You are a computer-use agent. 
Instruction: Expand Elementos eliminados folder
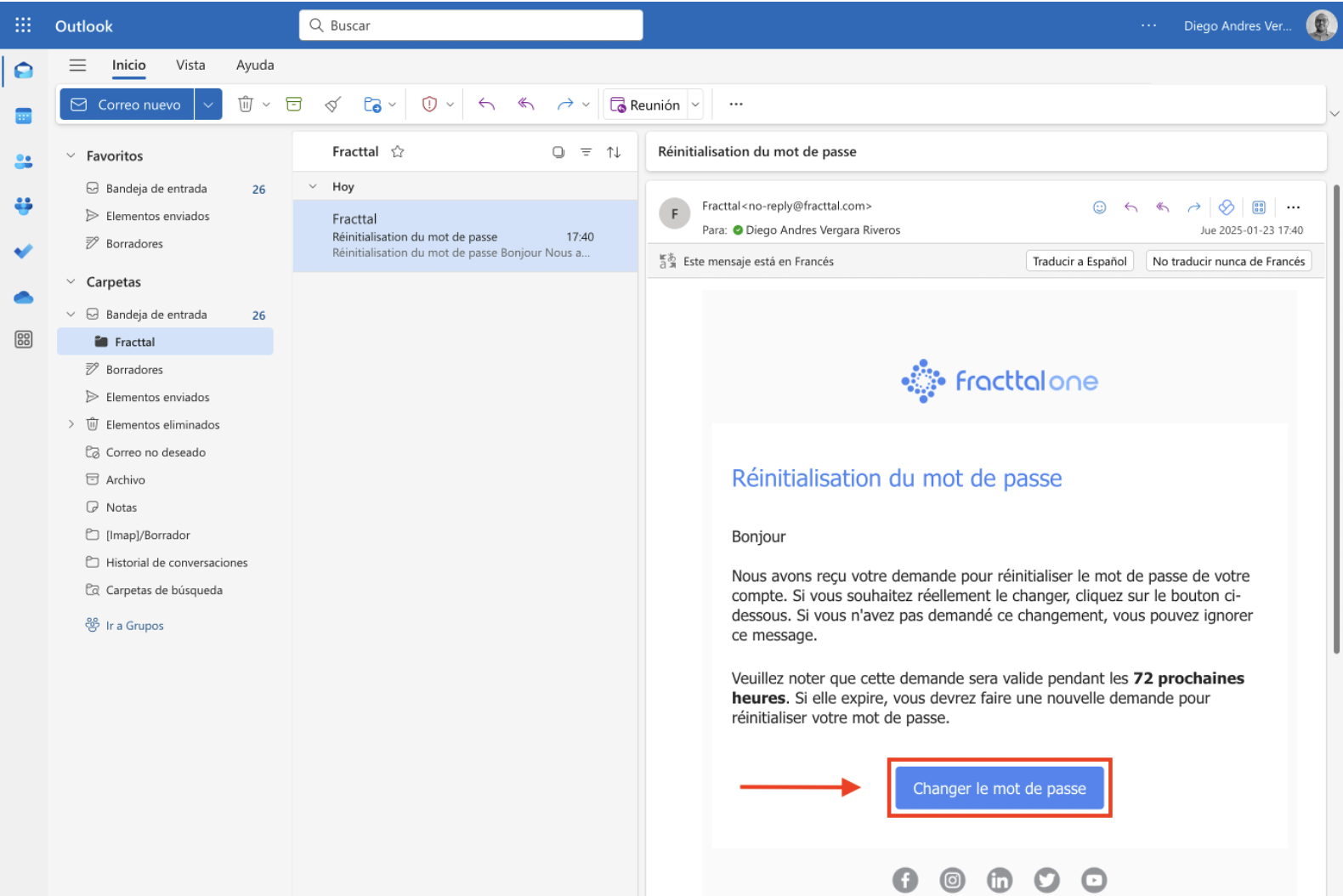[71, 424]
